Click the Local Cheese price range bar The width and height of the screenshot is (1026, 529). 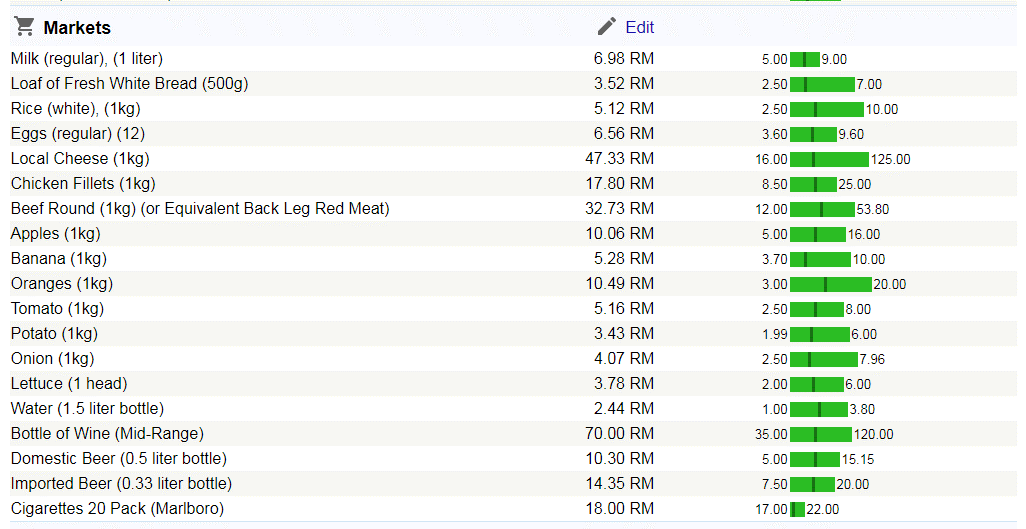coord(829,159)
